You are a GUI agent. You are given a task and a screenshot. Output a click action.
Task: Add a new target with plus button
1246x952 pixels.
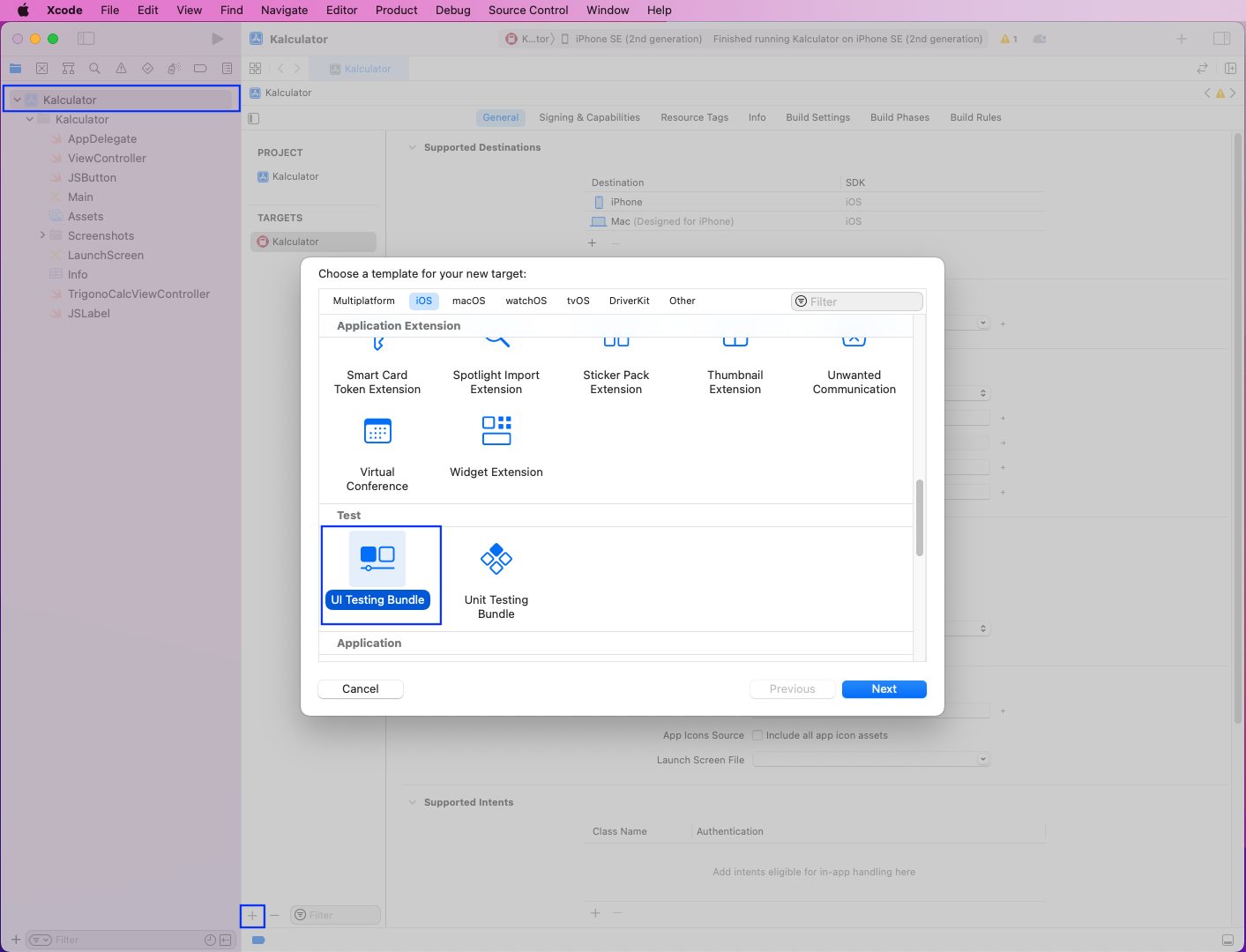pyautogui.click(x=252, y=916)
